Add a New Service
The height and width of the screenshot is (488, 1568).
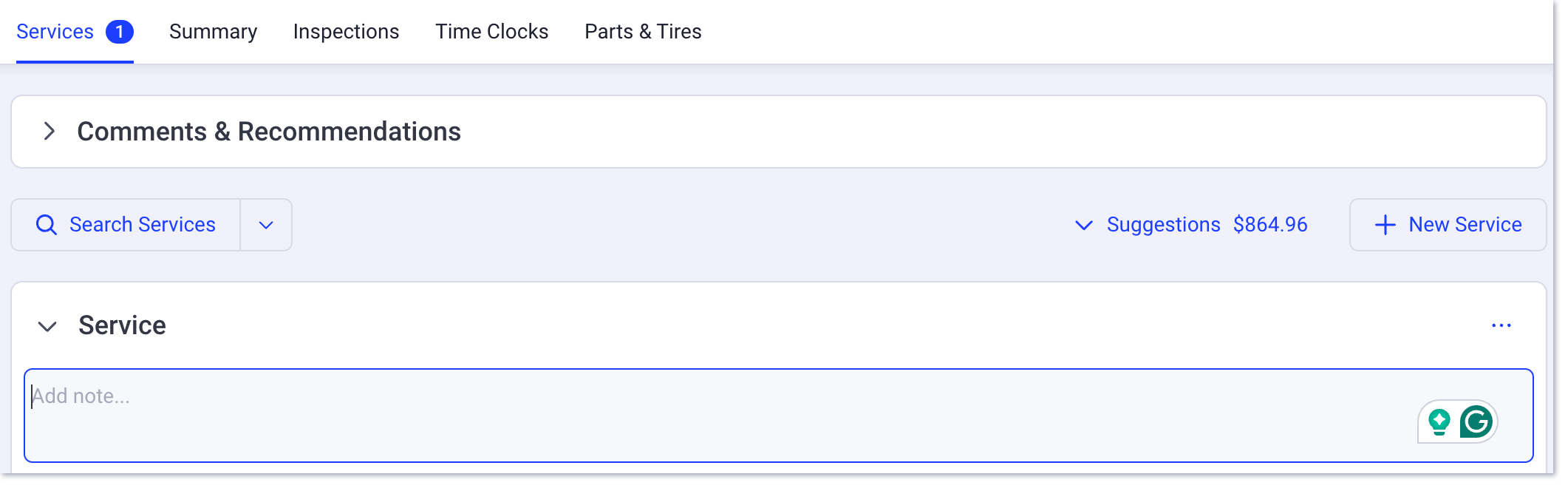coord(1448,225)
